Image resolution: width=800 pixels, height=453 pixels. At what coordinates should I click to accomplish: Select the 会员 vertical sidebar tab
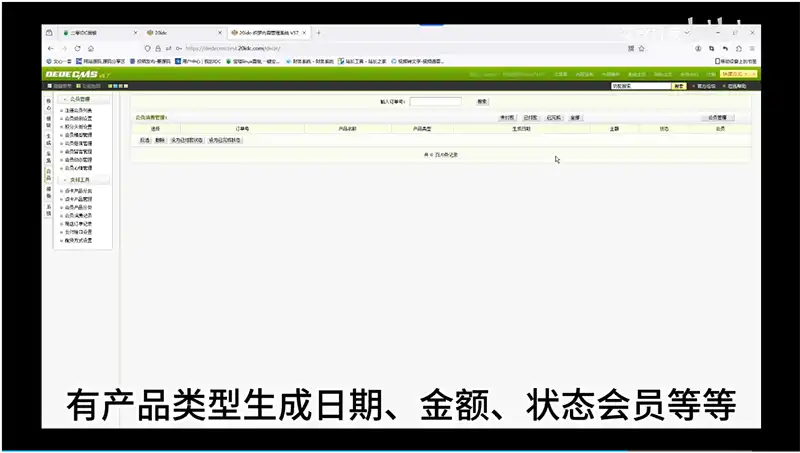pos(47,173)
